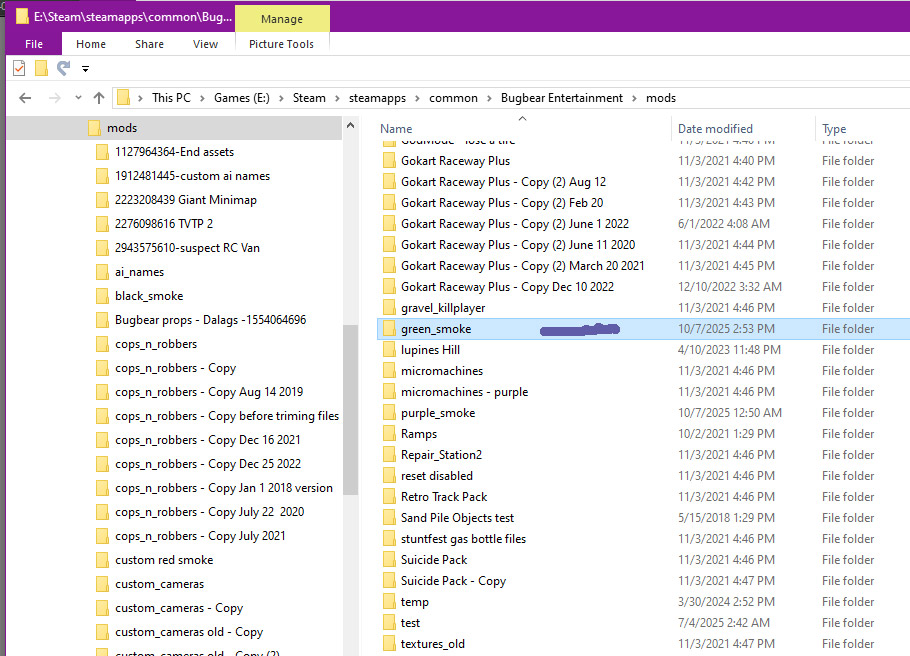Click the Retro Track Pack folder icon
The width and height of the screenshot is (910, 656).
tap(389, 497)
